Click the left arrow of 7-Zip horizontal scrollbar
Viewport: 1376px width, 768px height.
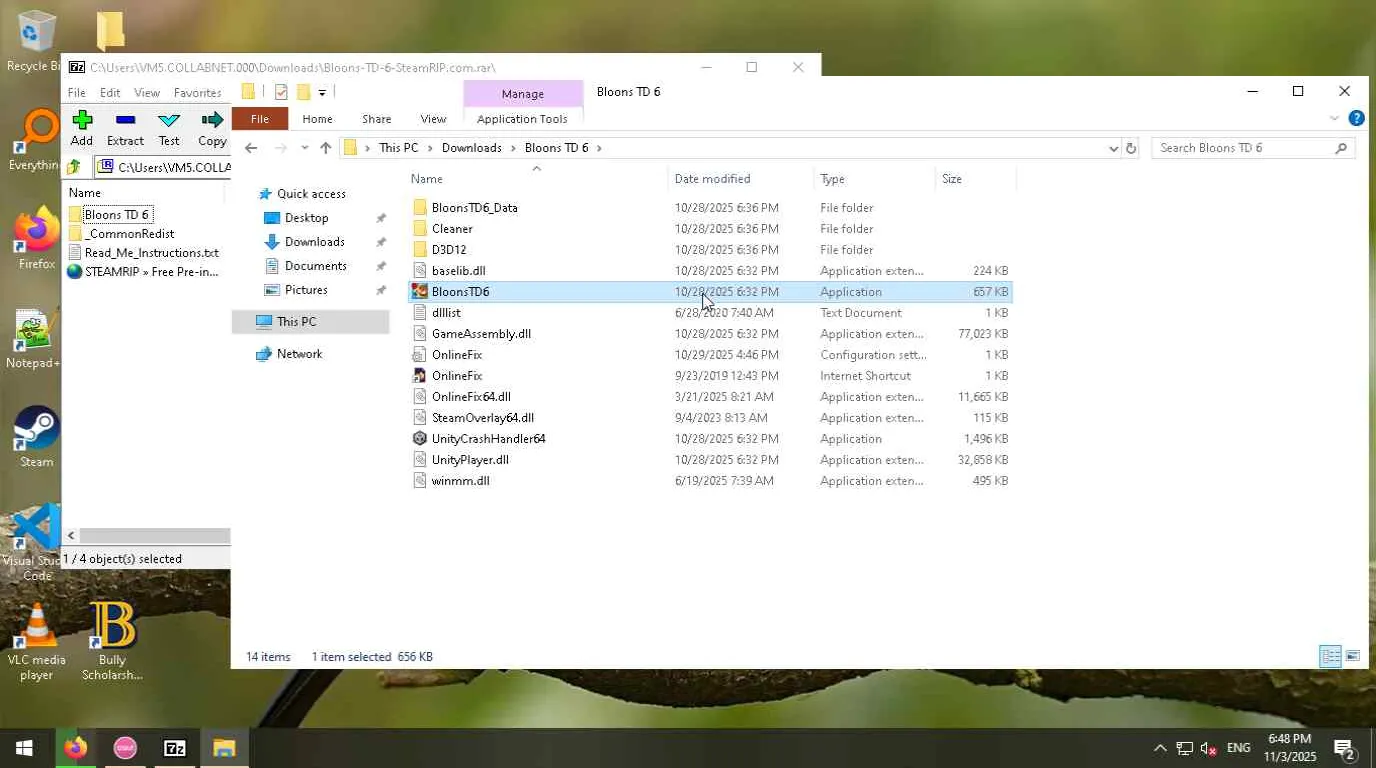(71, 536)
